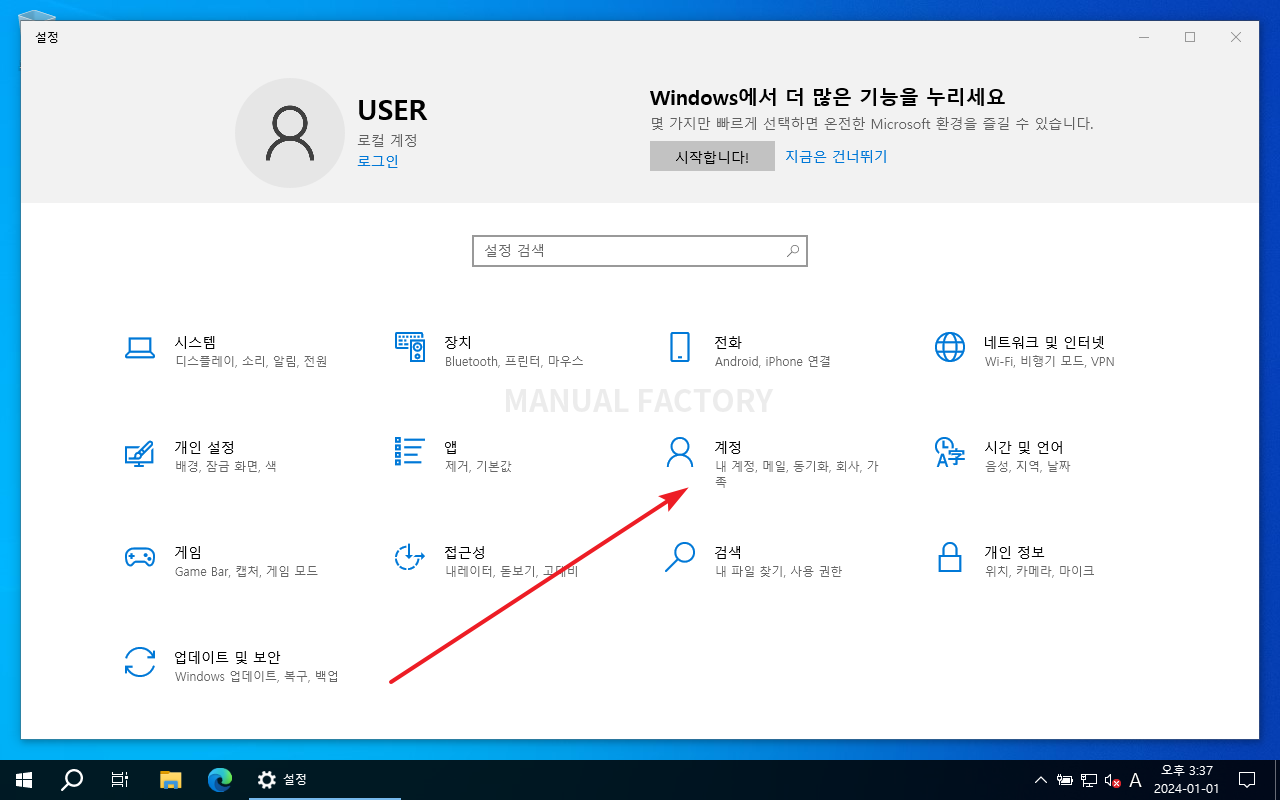The image size is (1280, 800).
Task: Open the 네트워크 및 인터넷 globe icon
Action: tap(950, 347)
